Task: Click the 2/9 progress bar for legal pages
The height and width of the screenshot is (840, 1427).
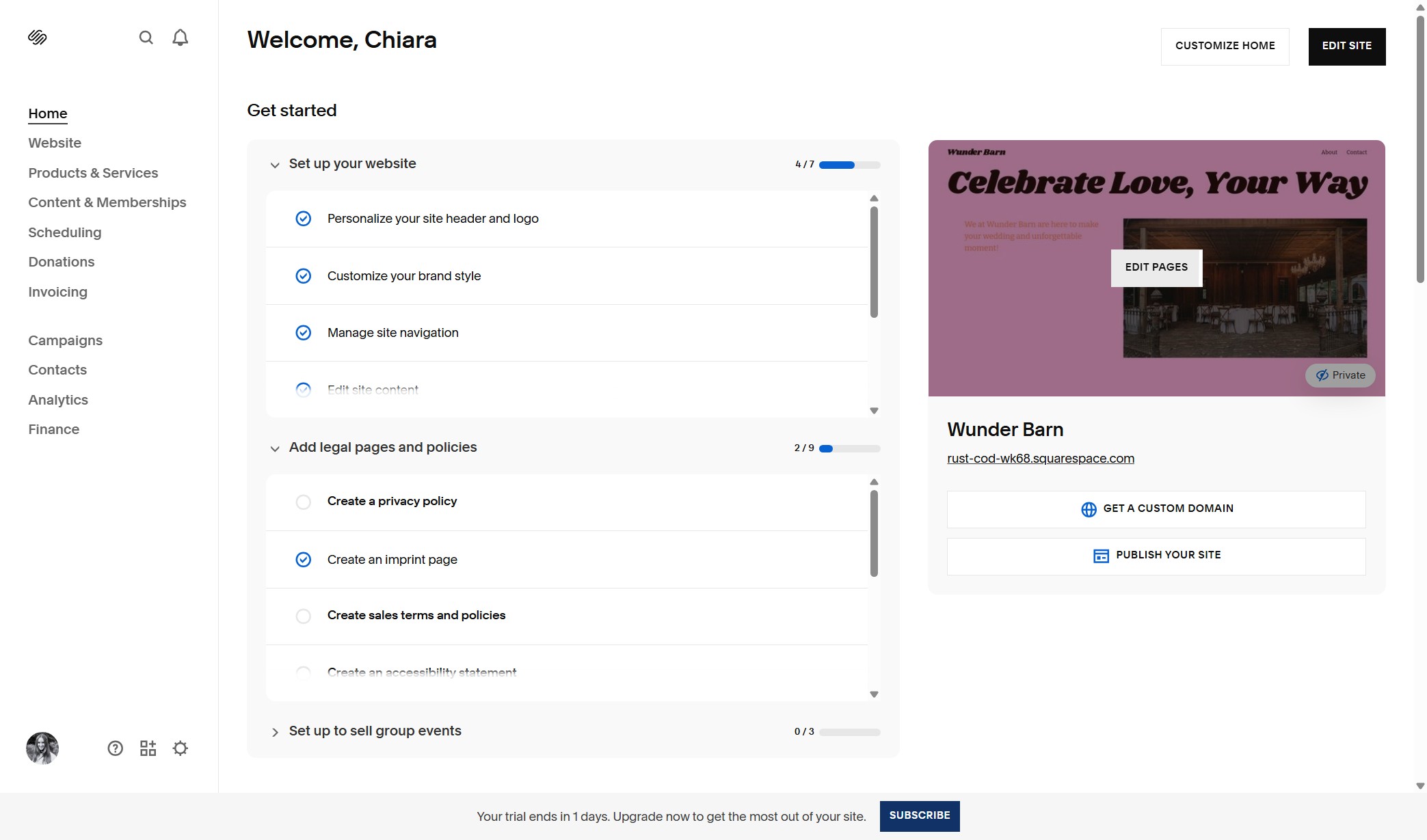Action: 849,449
